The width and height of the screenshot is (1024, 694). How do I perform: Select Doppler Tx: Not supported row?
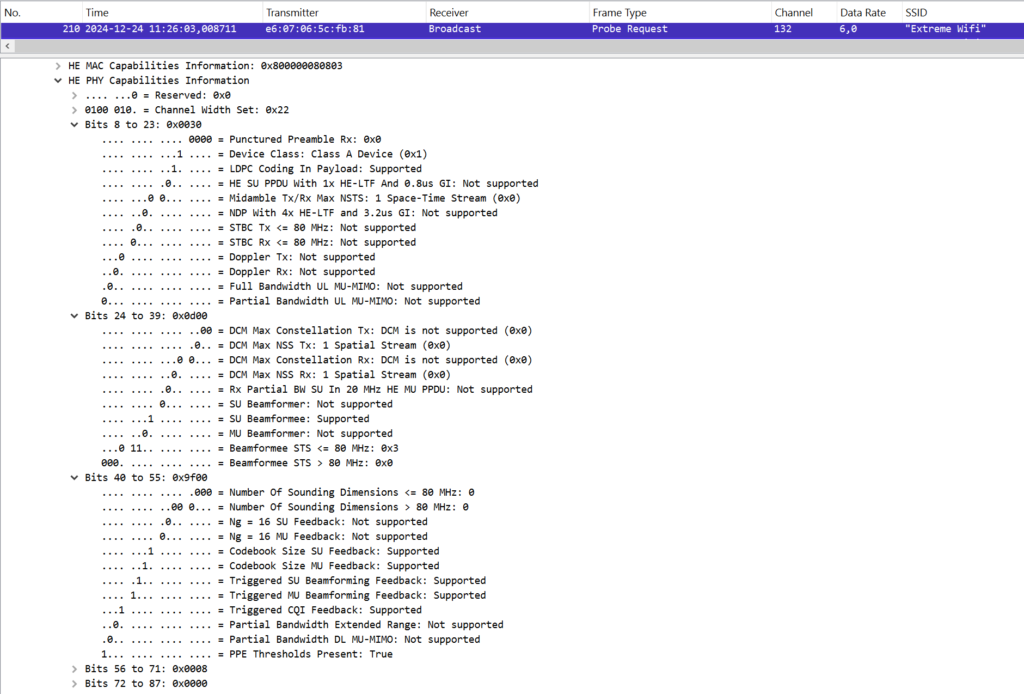238,257
